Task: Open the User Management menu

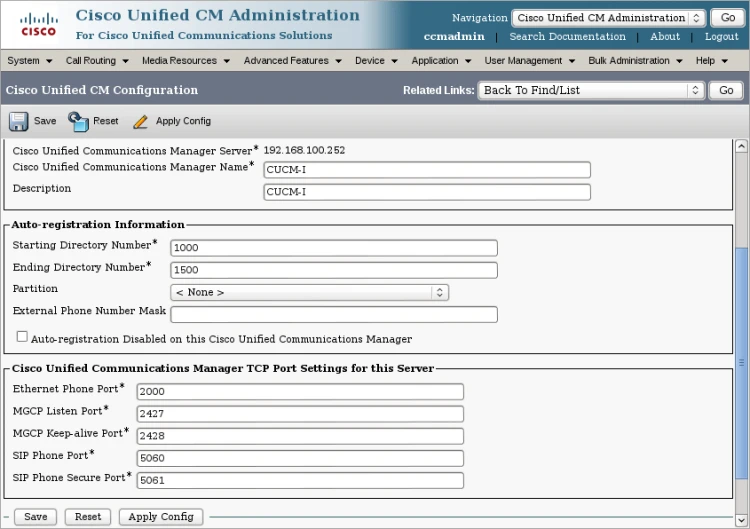Action: click(x=529, y=61)
